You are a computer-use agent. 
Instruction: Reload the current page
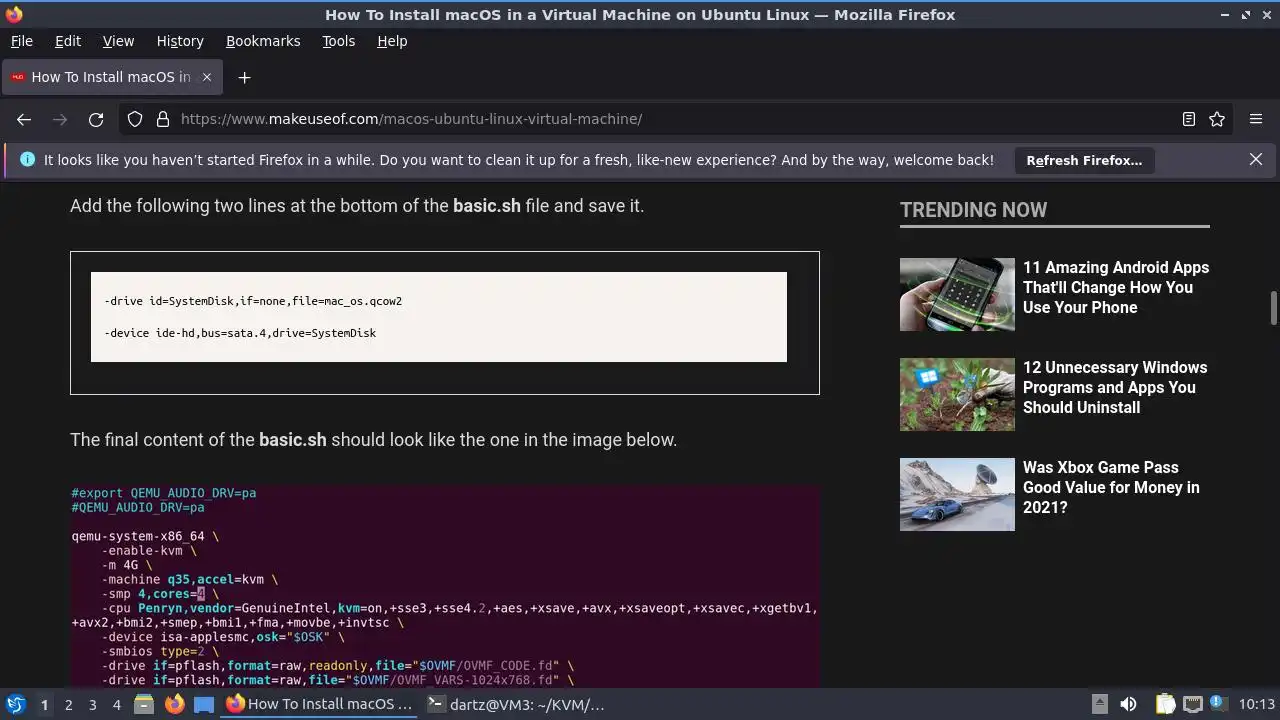click(96, 119)
